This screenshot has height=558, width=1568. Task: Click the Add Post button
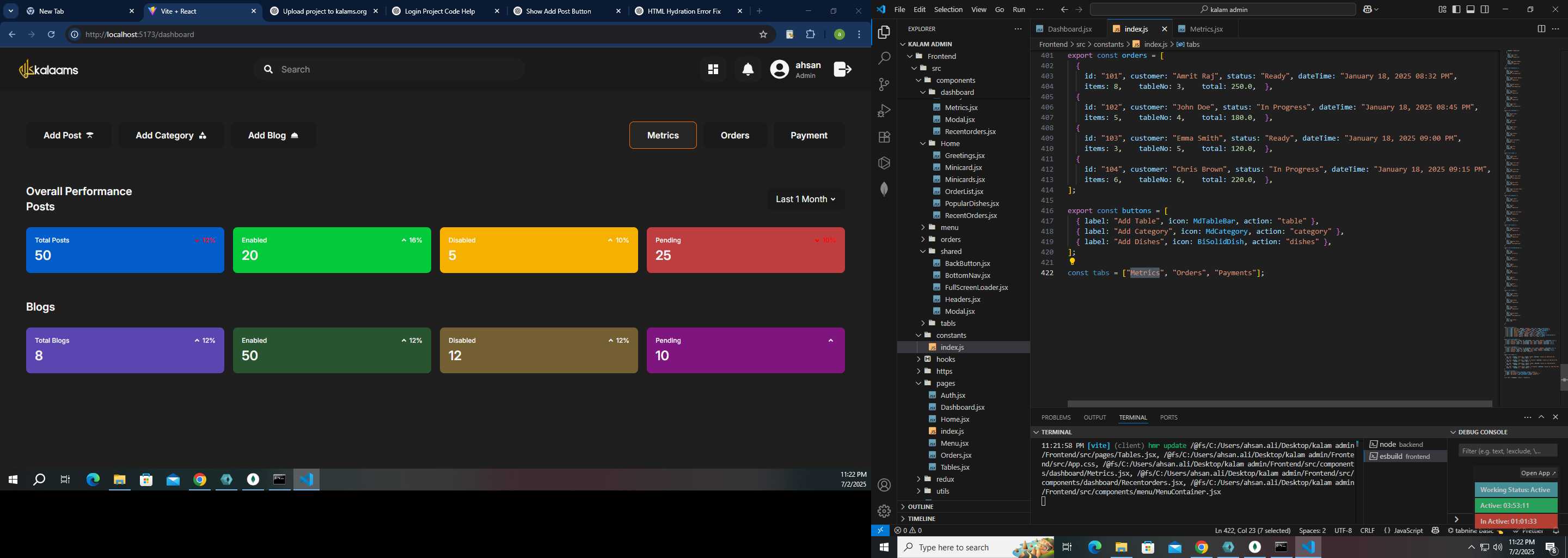click(x=69, y=135)
